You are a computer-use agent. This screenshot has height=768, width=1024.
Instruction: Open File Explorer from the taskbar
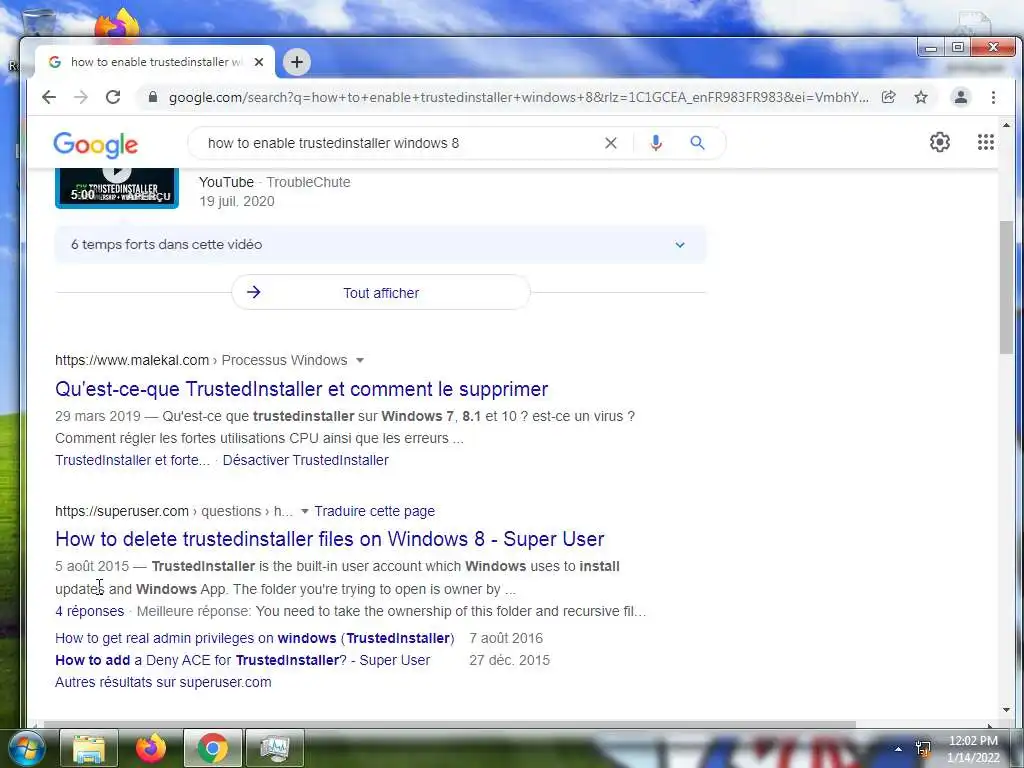click(89, 748)
